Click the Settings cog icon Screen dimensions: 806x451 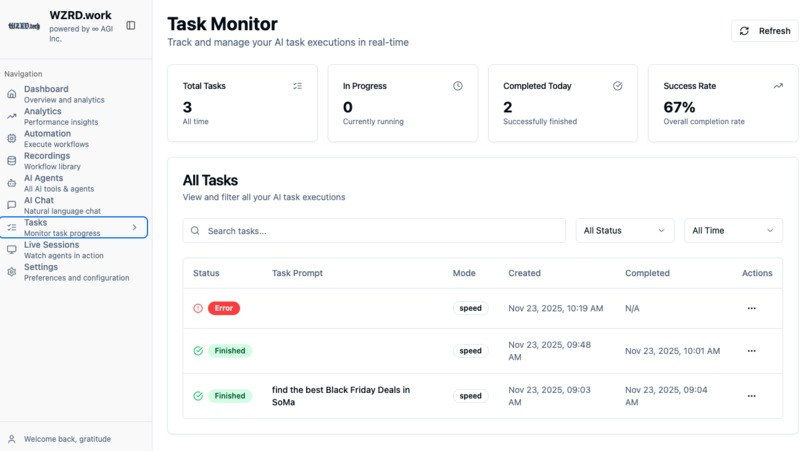12,272
